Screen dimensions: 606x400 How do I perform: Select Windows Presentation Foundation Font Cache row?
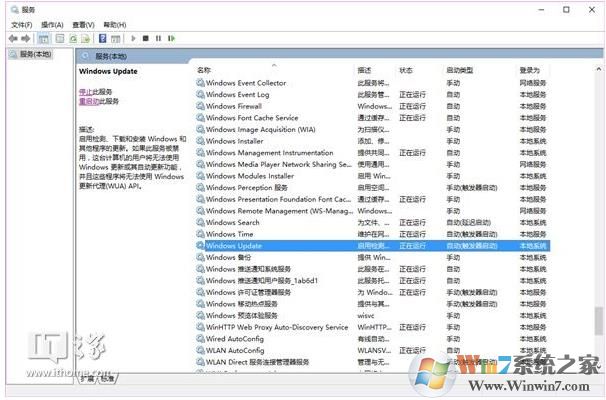(x=373, y=199)
